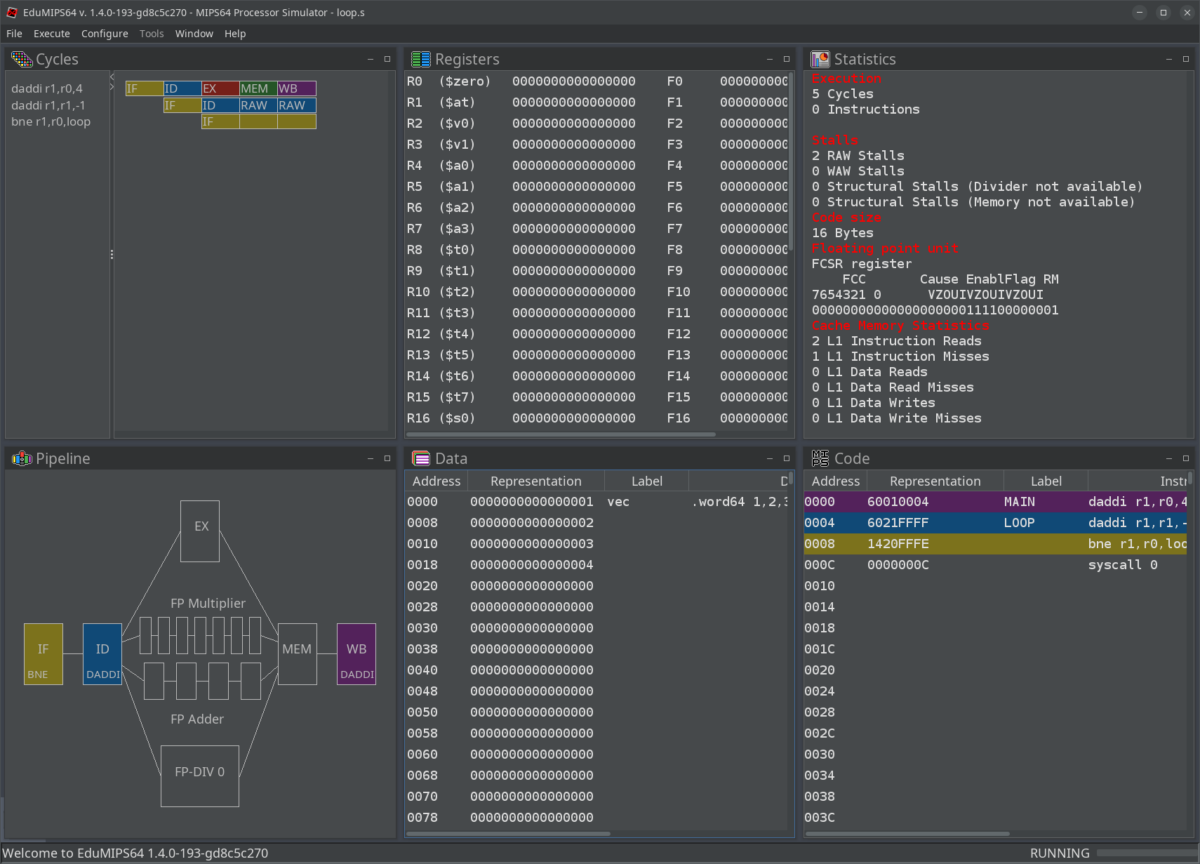This screenshot has width=1200, height=864.
Task: Click the Registers panel horizontal scrollbar
Action: point(561,434)
